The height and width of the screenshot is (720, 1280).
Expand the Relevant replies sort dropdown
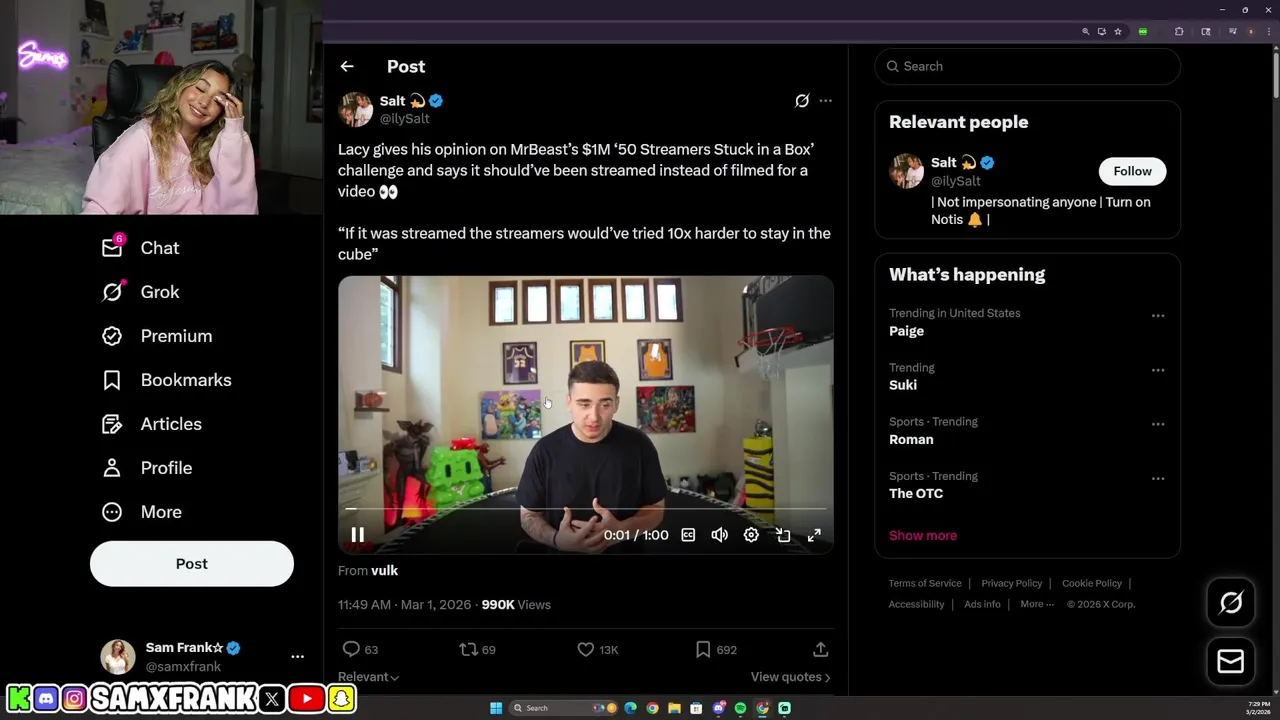368,677
